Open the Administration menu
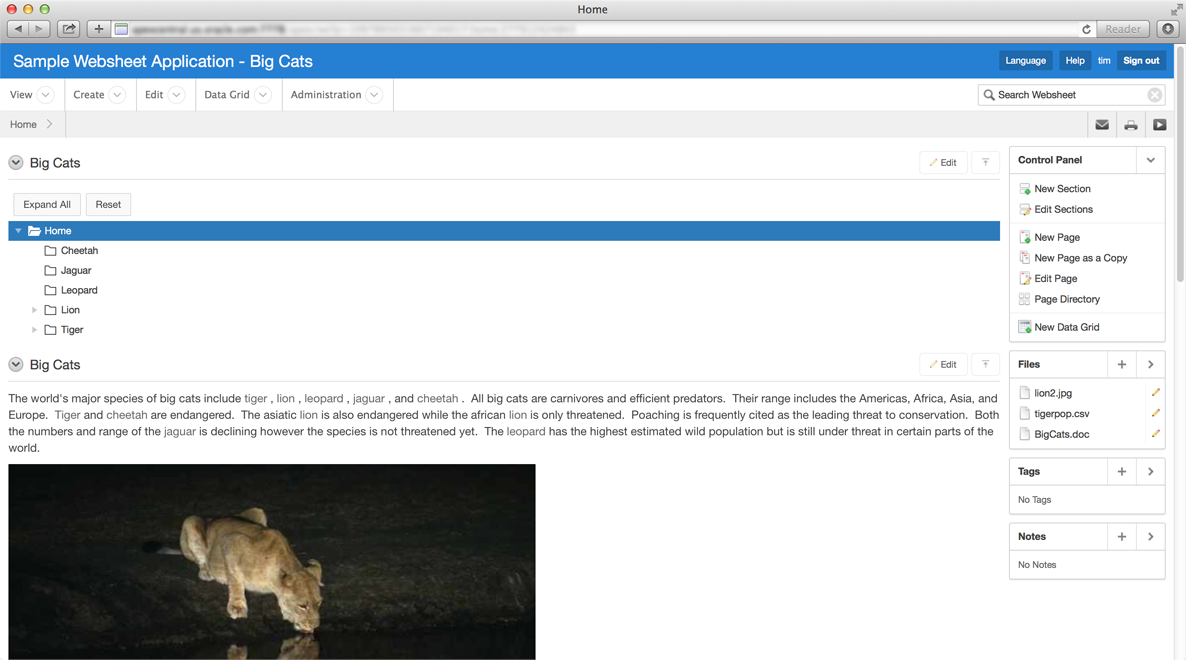 coord(335,95)
